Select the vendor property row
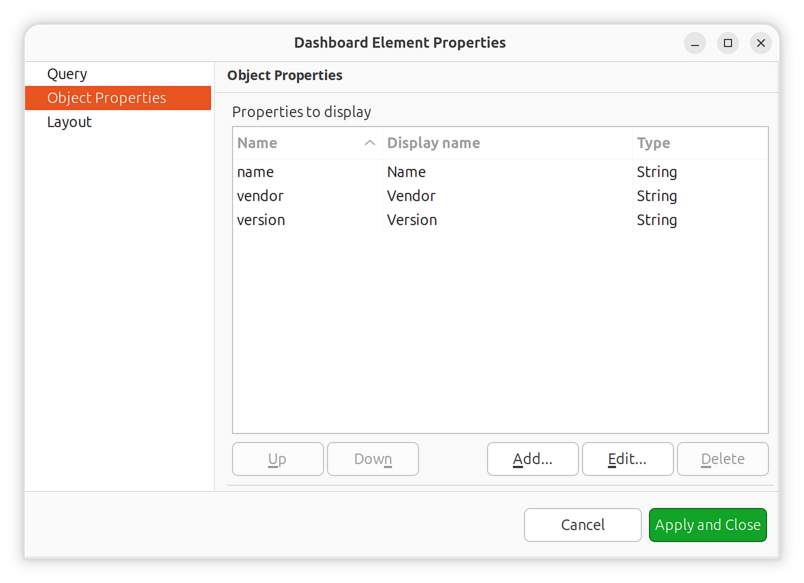804x583 pixels. (260, 195)
